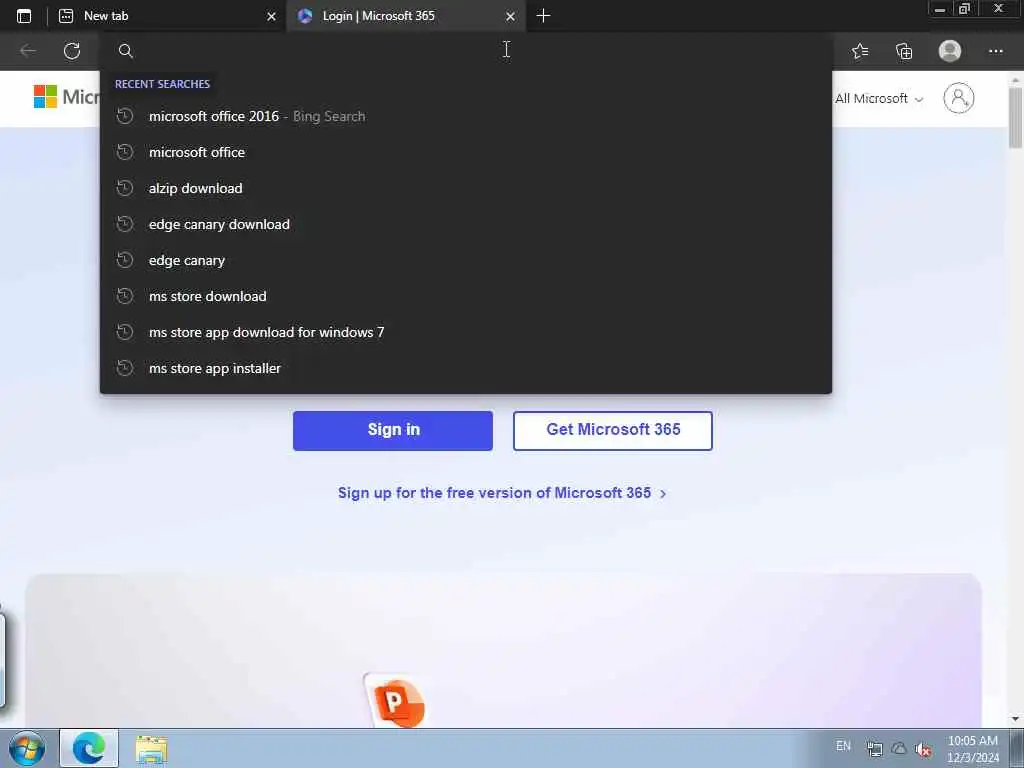Open a new browser tab with plus
Image resolution: width=1024 pixels, height=768 pixels.
point(543,16)
